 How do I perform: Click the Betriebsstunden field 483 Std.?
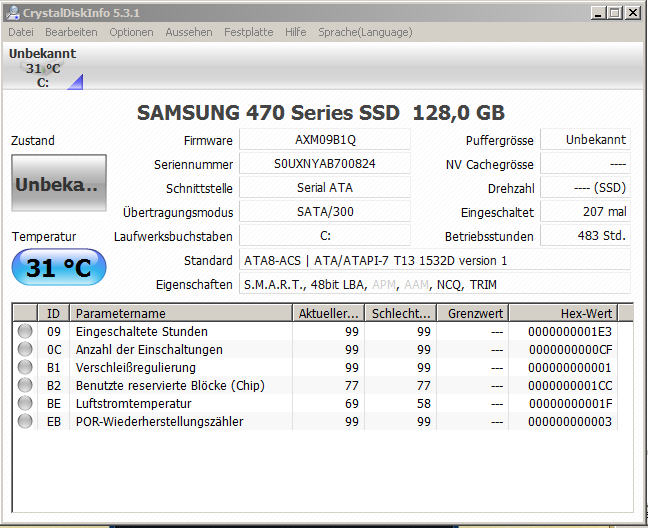(585, 235)
